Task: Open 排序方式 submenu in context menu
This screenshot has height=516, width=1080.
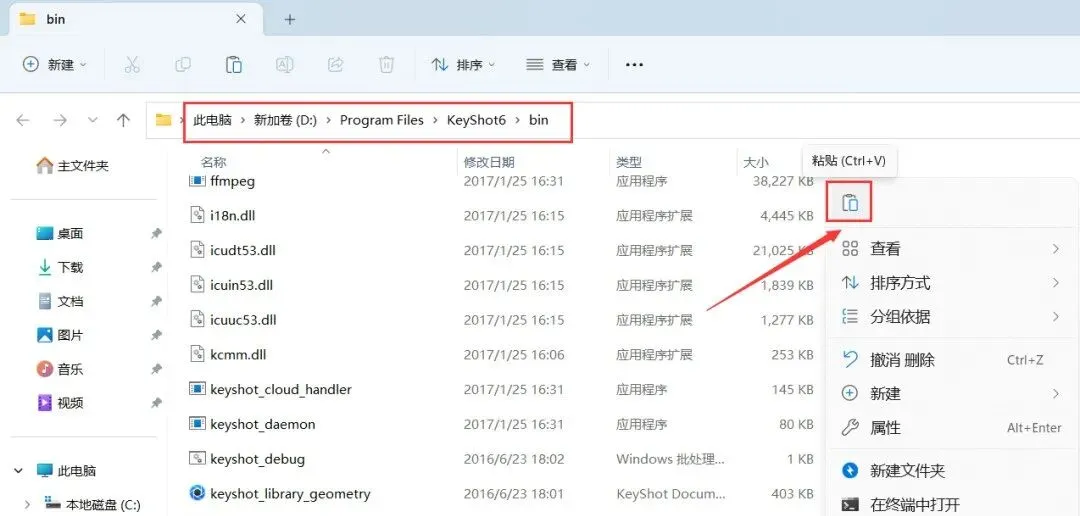Action: tap(952, 282)
